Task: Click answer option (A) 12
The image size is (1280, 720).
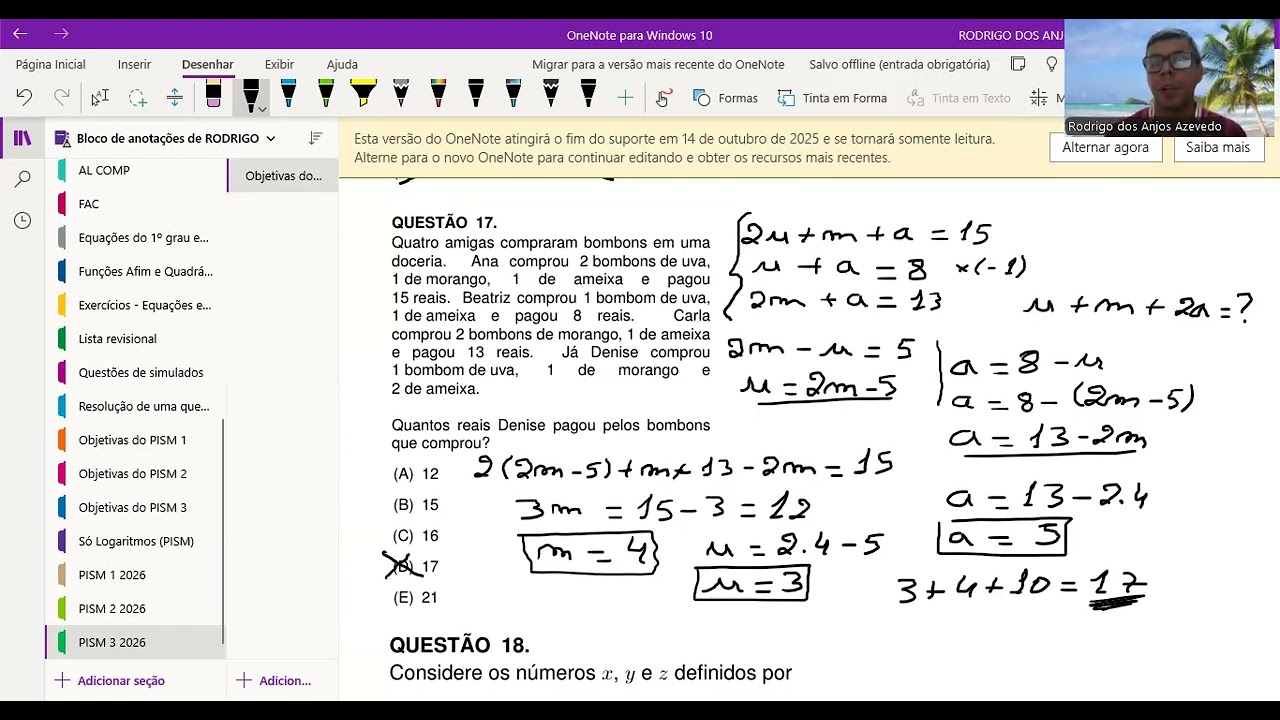Action: coord(416,474)
